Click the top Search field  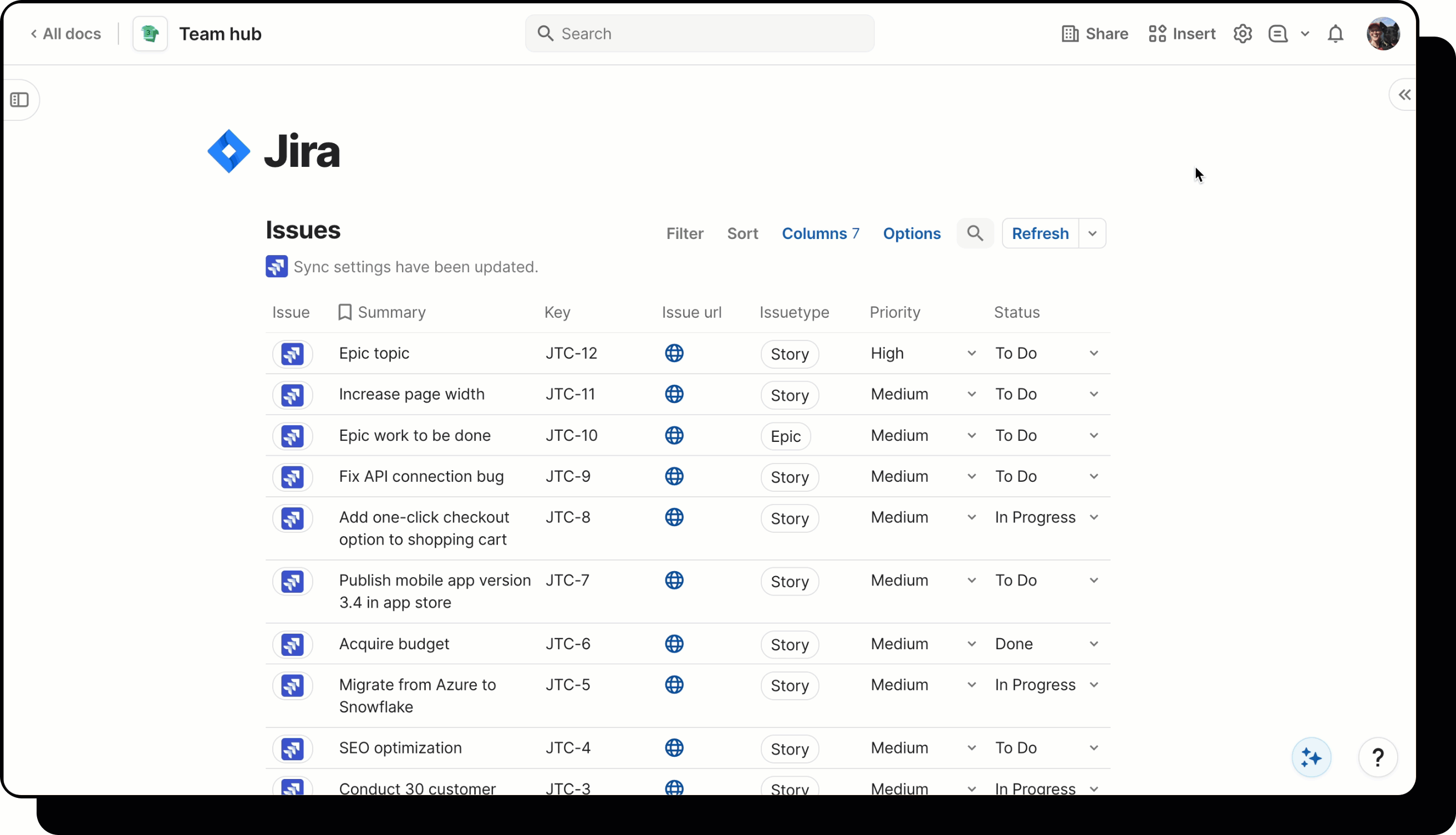pyautogui.click(x=700, y=34)
